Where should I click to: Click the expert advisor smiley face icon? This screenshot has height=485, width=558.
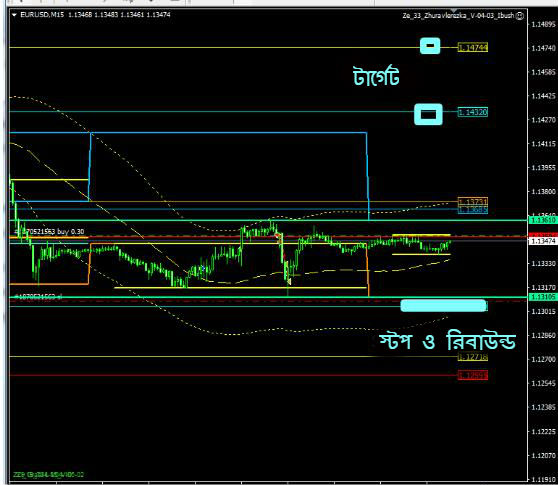point(520,16)
